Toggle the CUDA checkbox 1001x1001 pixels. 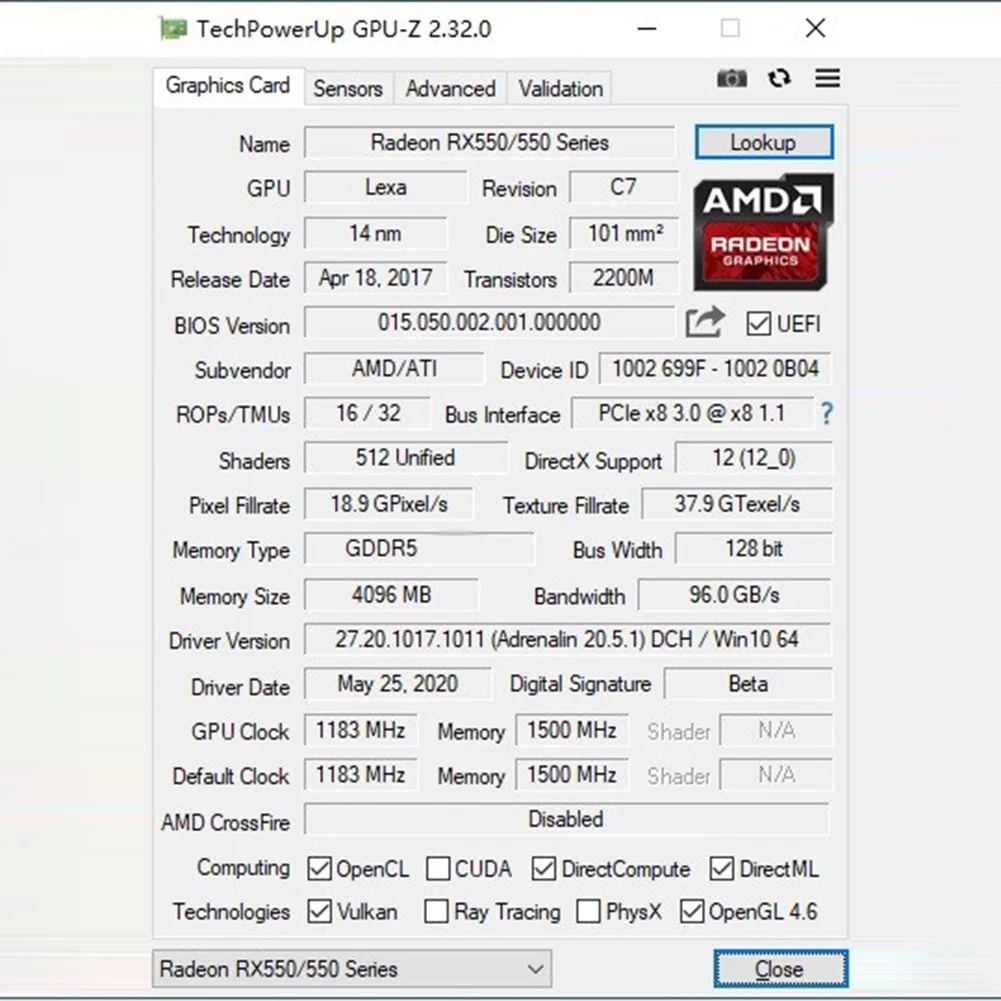[437, 869]
